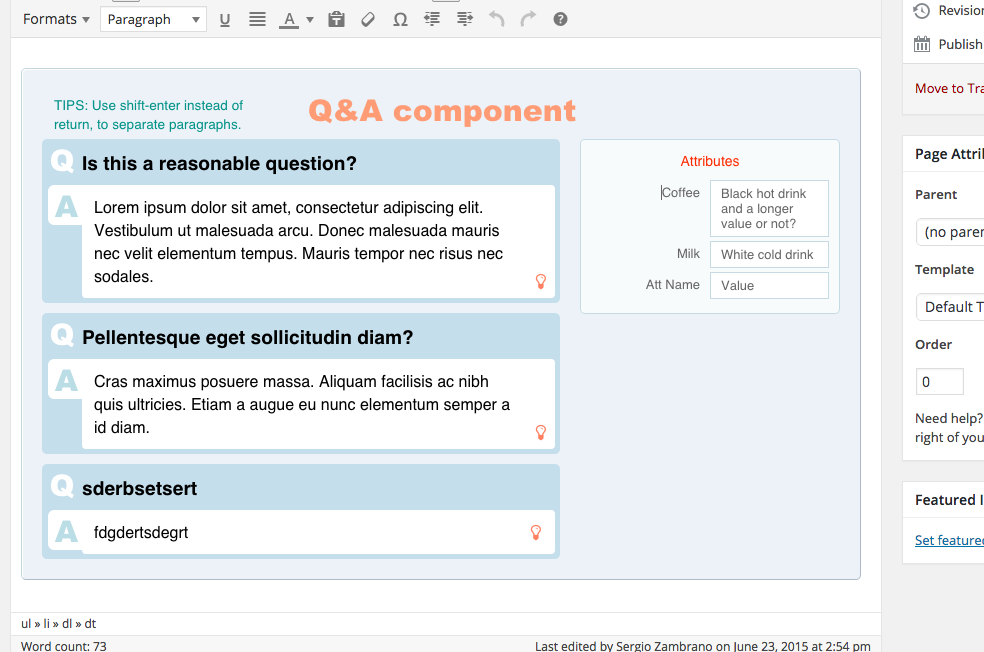Undo the last edit
The width and height of the screenshot is (984, 652).
tap(496, 19)
